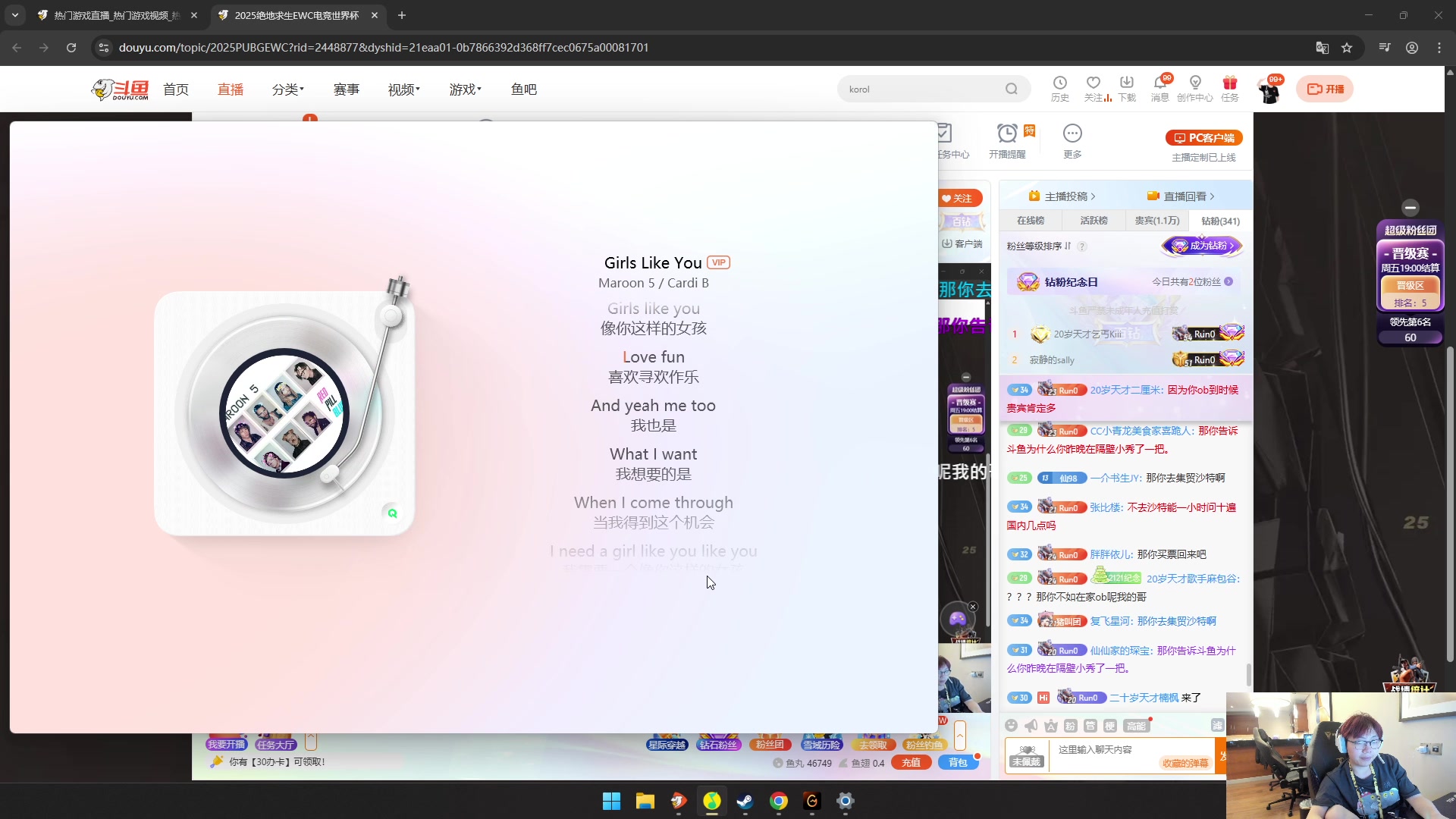The width and height of the screenshot is (1456, 819).
Task: Expand the 游戏 dropdown menu
Action: (x=465, y=89)
